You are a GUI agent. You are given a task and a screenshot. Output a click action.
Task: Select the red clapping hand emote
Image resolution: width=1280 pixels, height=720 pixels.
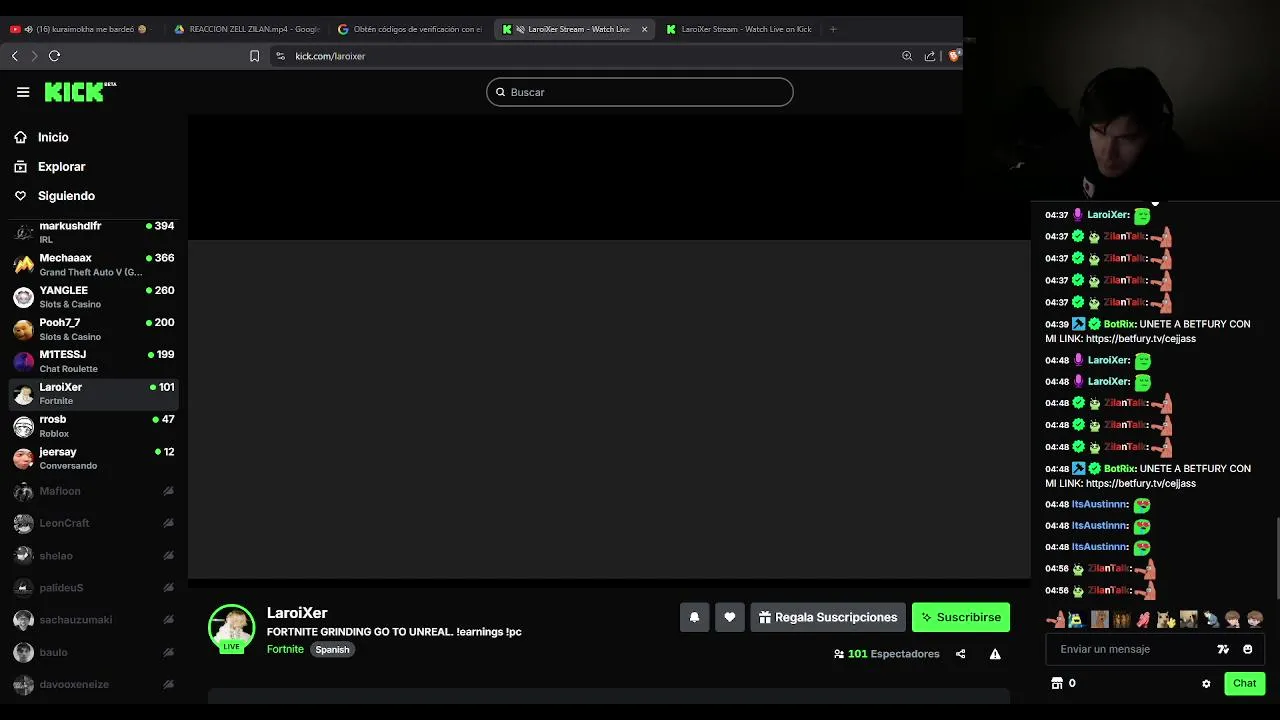point(1143,619)
